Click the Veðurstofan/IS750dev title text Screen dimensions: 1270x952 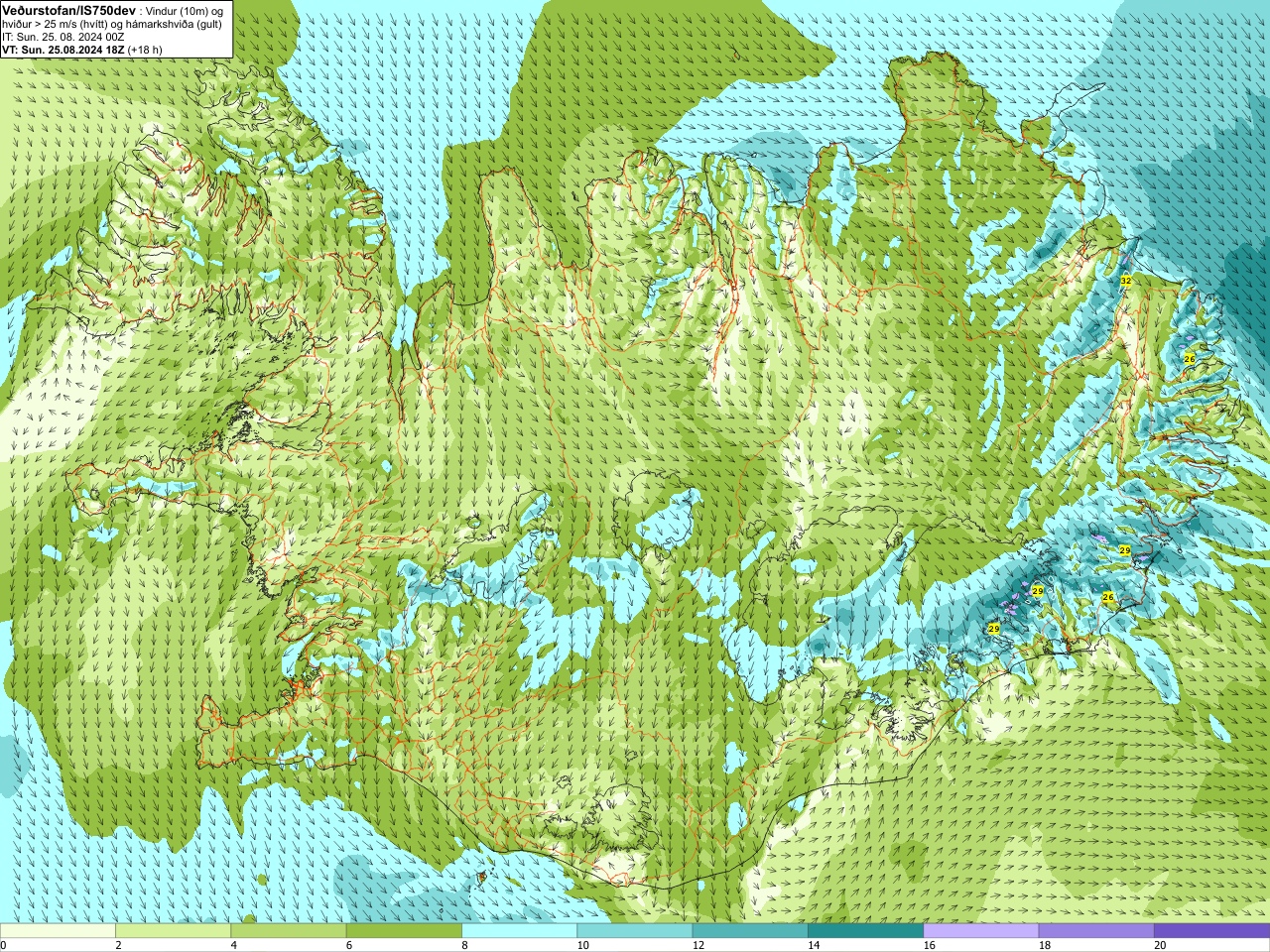68,10
